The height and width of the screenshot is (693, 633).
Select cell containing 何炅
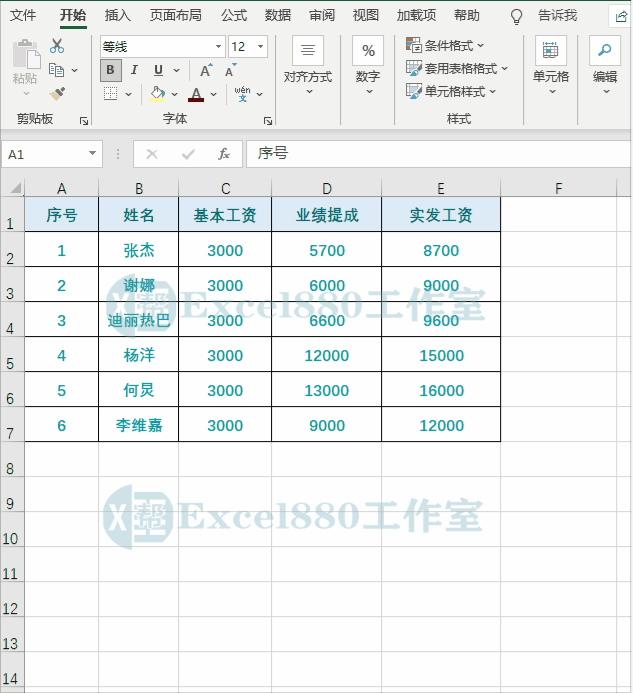[139, 390]
